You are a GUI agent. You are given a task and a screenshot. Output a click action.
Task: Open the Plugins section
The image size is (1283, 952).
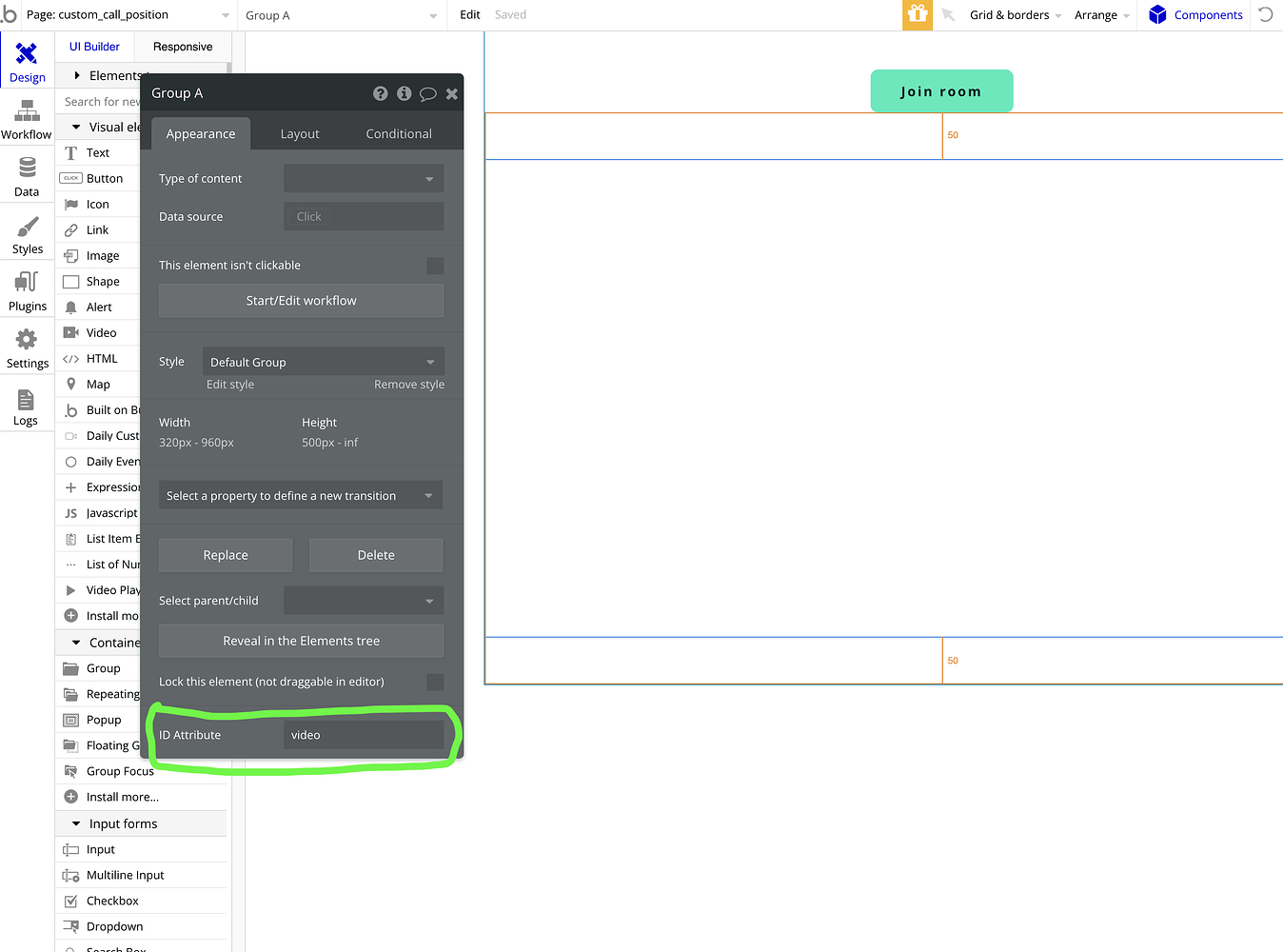27,291
